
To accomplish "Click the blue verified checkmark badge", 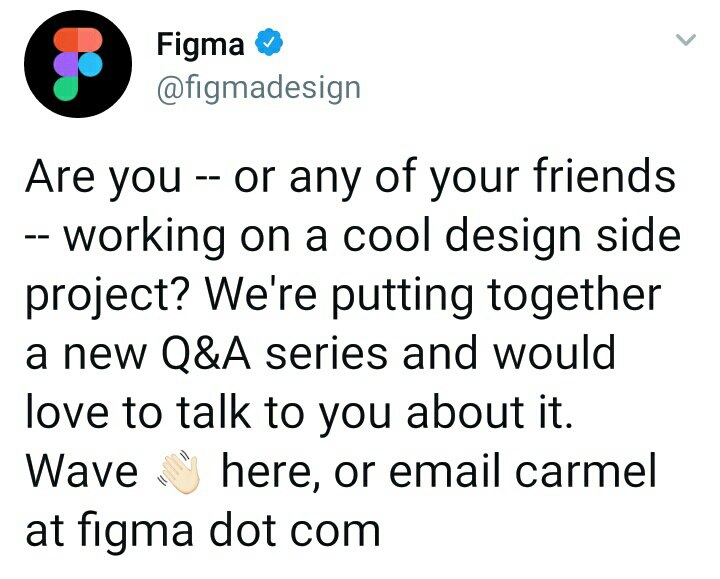I will (268, 43).
